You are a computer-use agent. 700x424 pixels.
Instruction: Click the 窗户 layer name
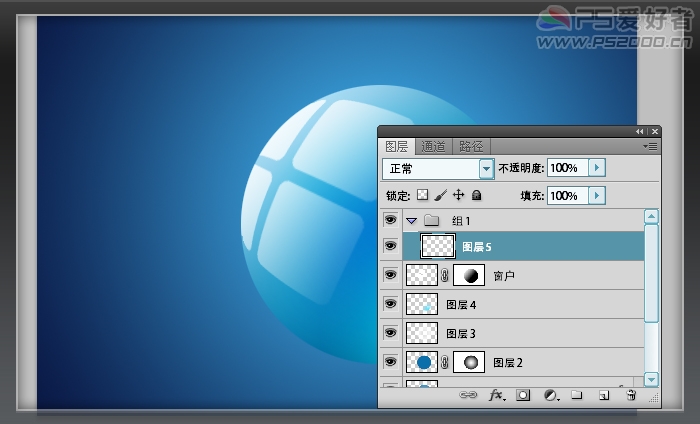point(504,276)
